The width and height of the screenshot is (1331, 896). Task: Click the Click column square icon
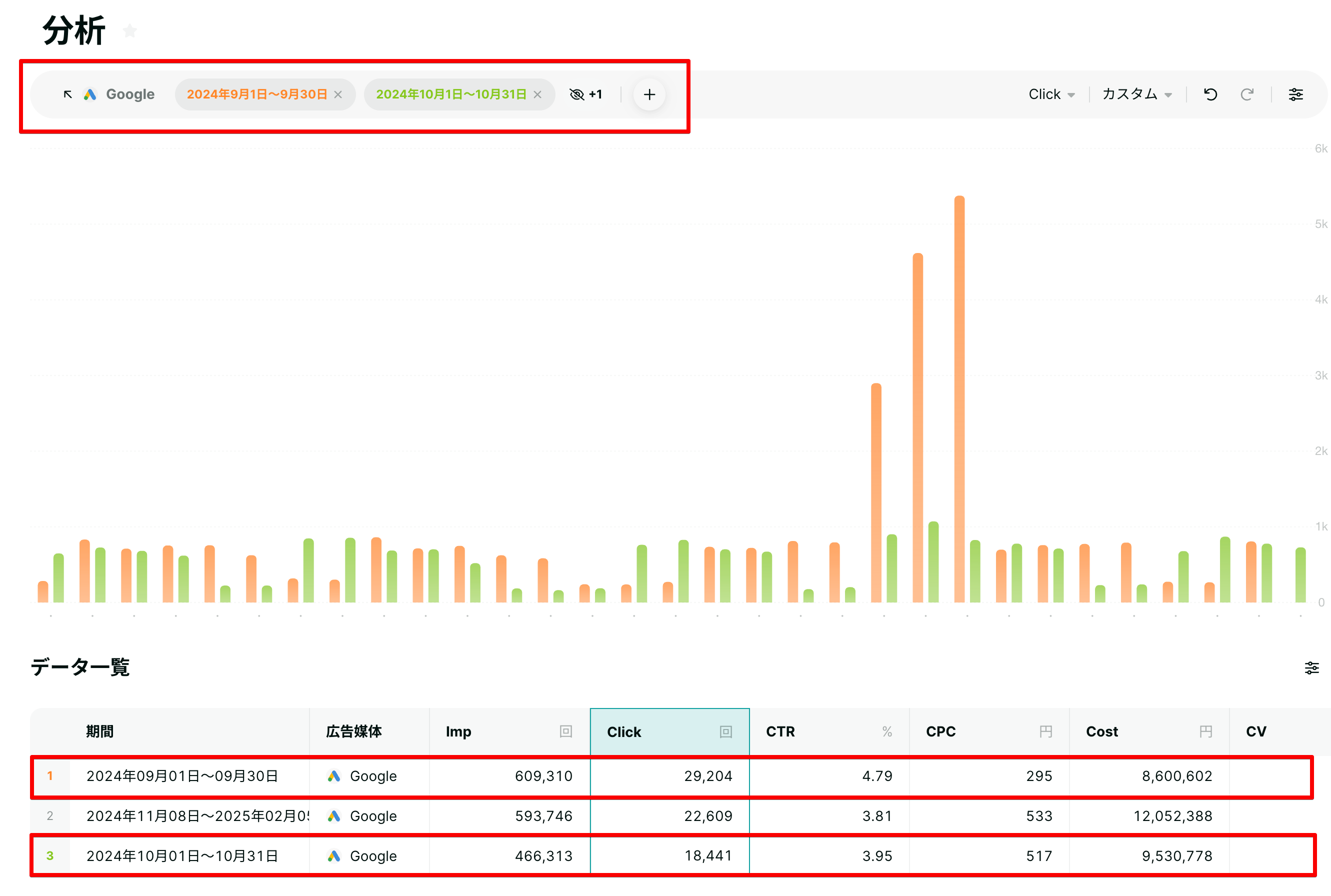(x=726, y=732)
